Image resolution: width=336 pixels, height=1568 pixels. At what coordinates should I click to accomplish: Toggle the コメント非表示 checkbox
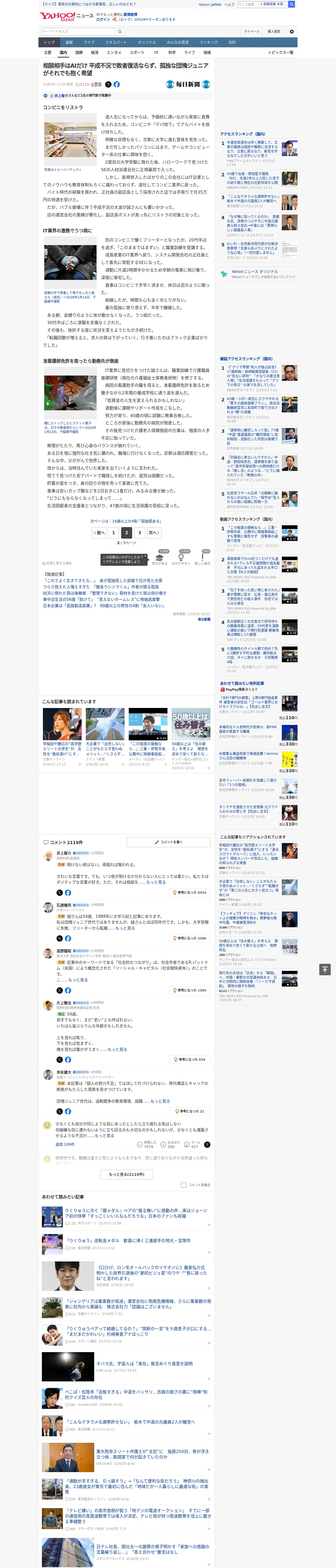tap(183, 1185)
